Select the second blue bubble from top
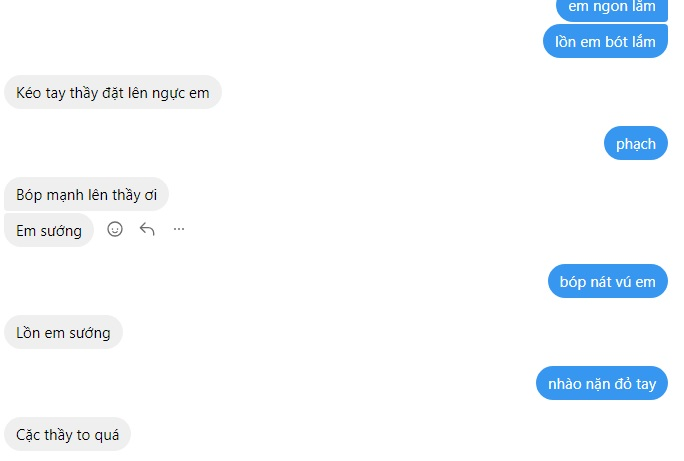Screen dimensions: 684x461 (x=605, y=41)
